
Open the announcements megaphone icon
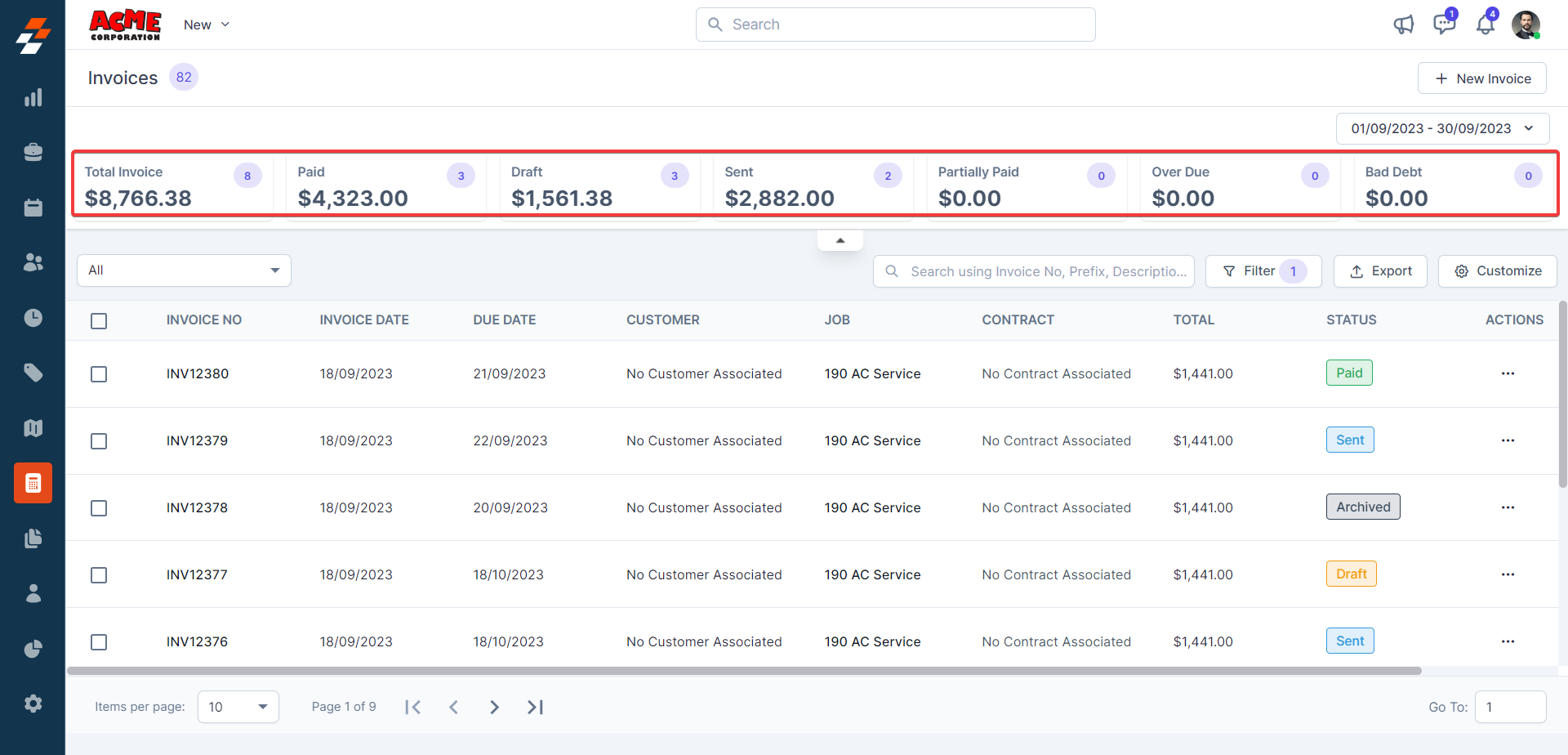[1403, 25]
